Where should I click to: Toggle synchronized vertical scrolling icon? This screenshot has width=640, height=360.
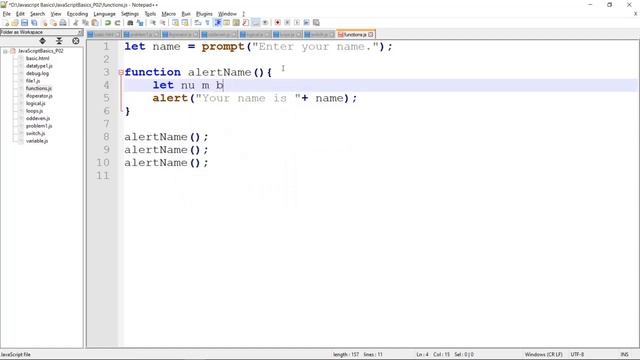[175, 23]
